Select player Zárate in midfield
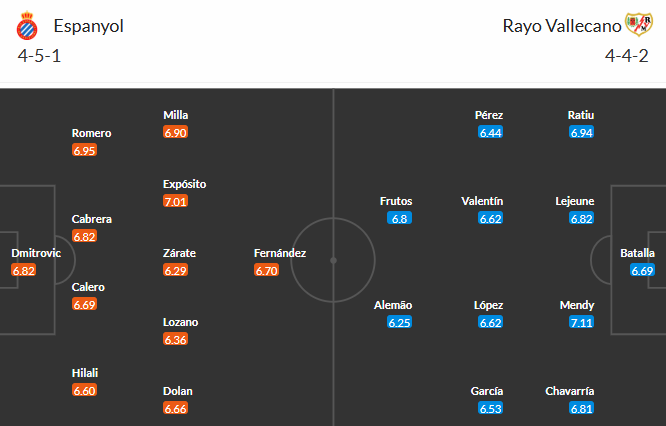 click(180, 253)
